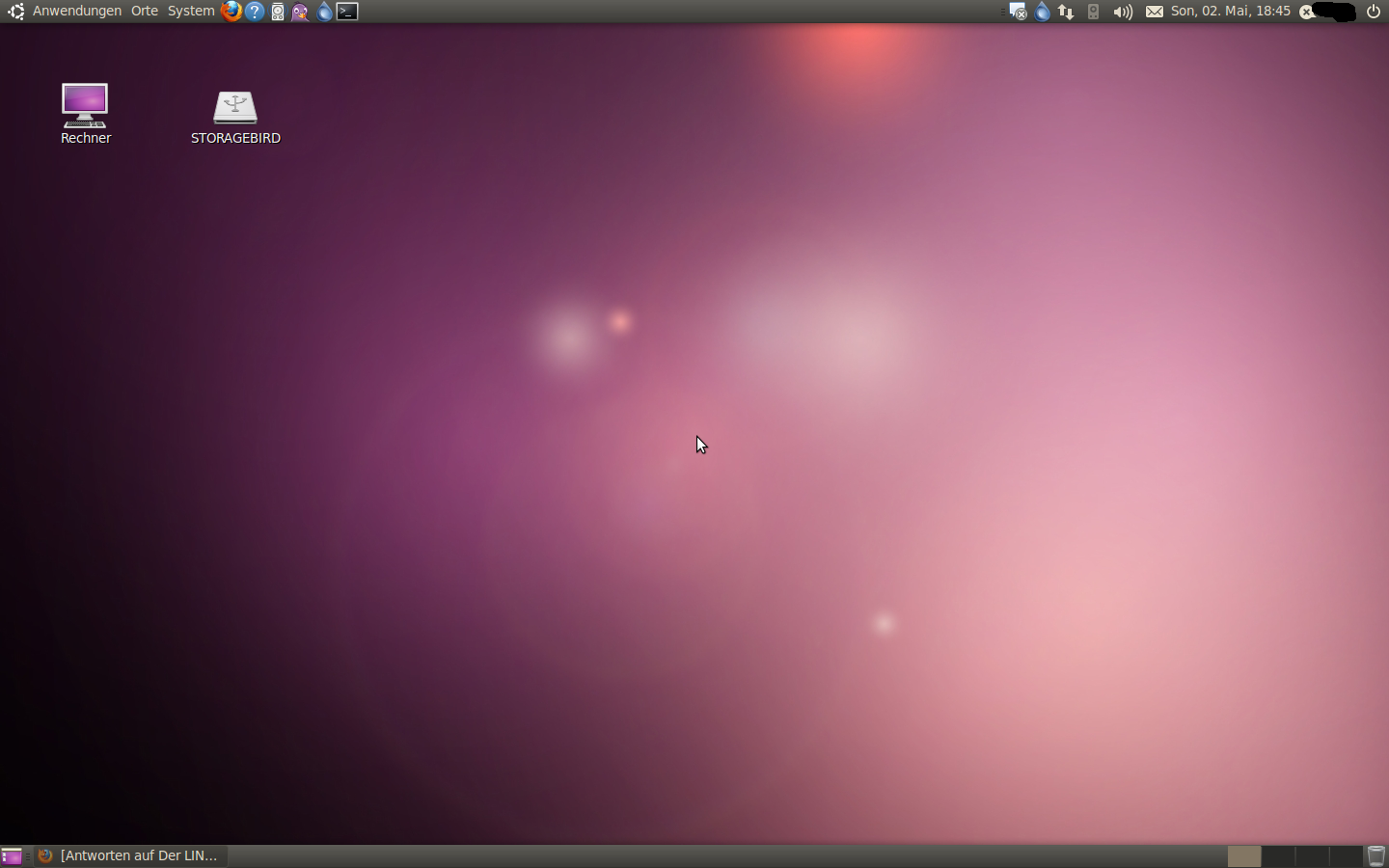Click the chat status tray icon

[x=1018, y=12]
